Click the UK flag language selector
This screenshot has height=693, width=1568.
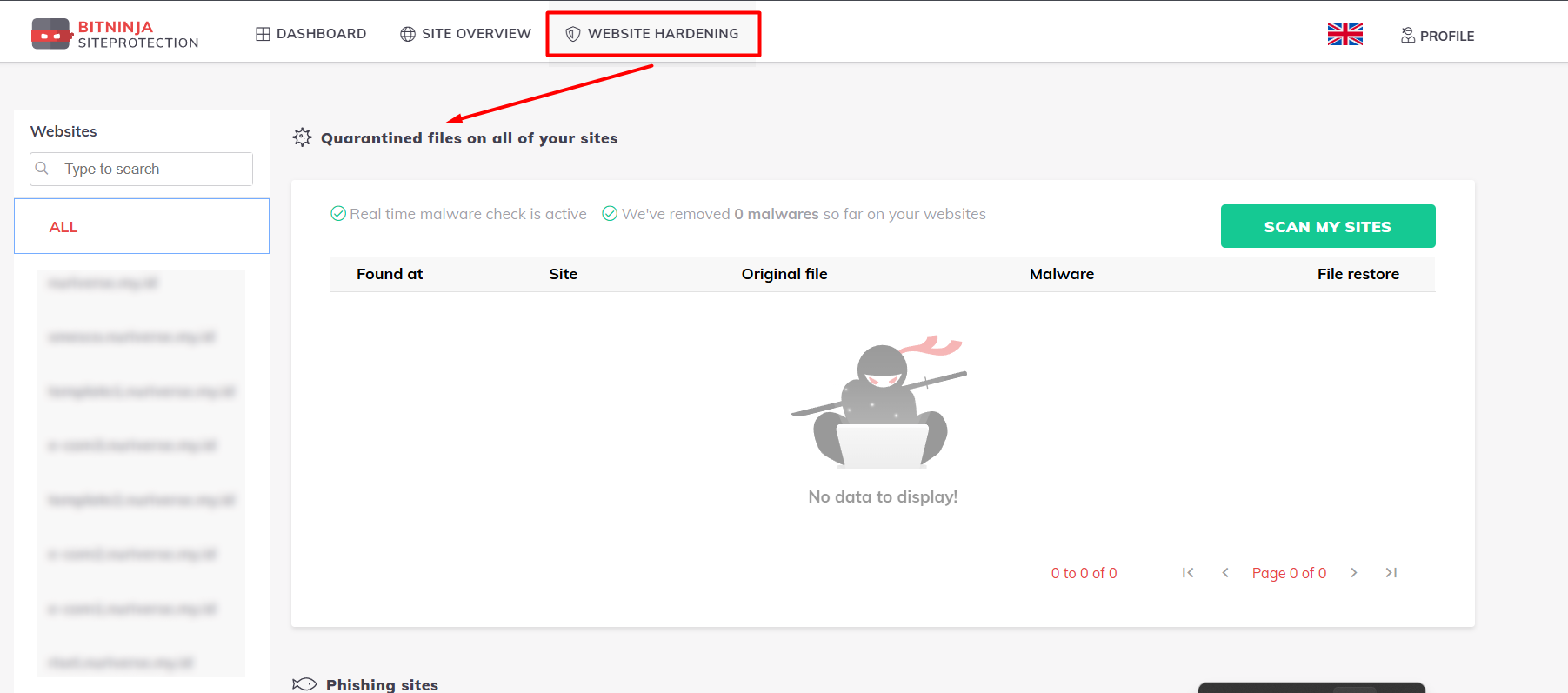click(1344, 34)
